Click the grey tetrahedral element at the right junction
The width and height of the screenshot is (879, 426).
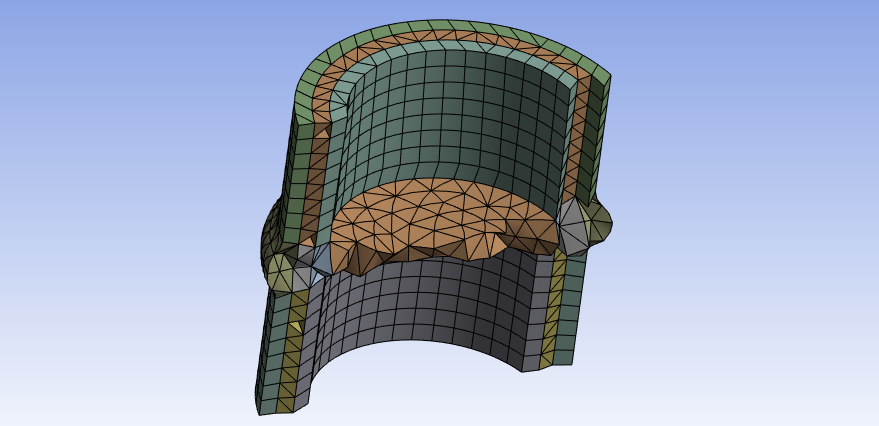click(x=573, y=227)
